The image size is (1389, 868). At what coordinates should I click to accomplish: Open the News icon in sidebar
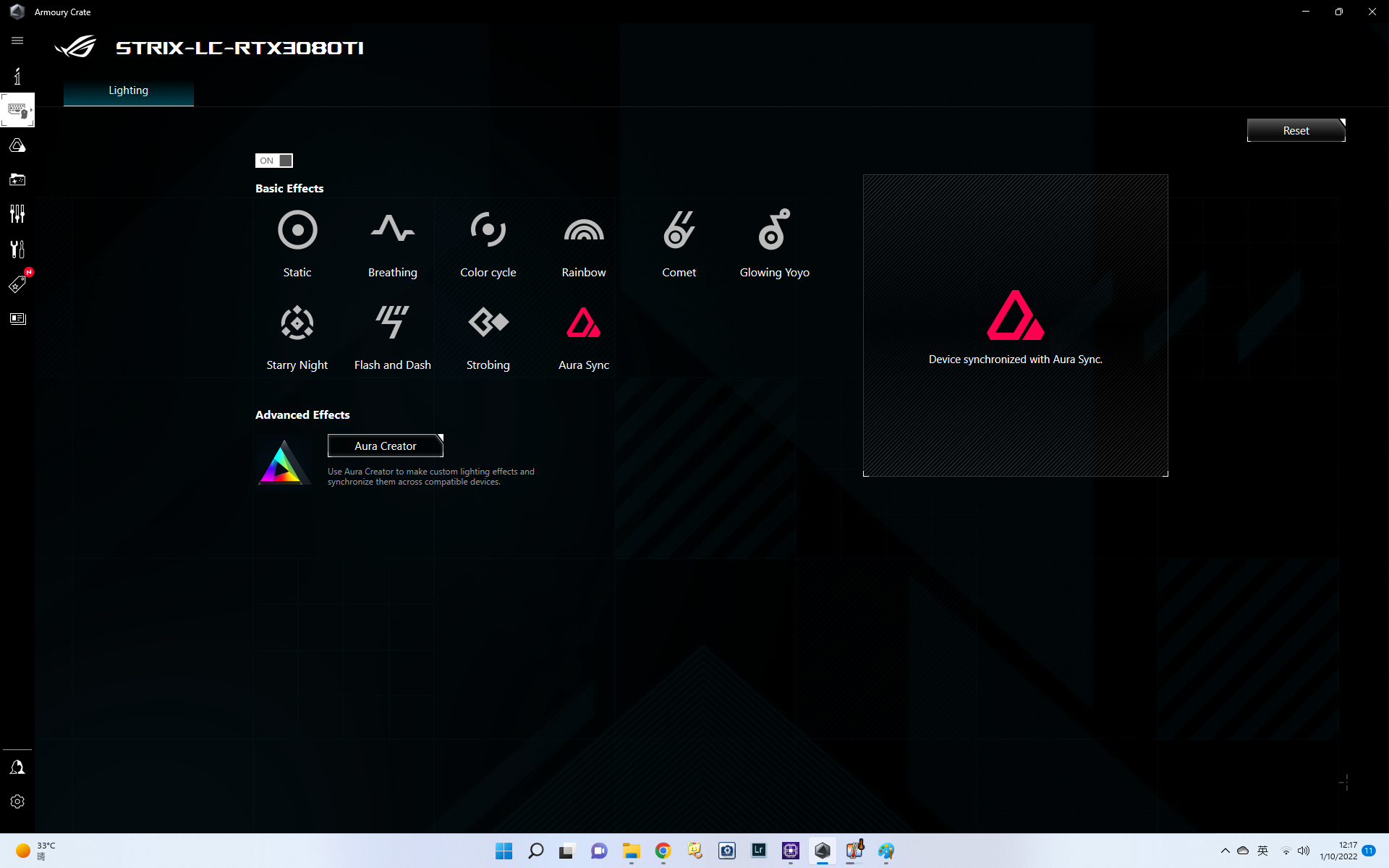coord(17,318)
